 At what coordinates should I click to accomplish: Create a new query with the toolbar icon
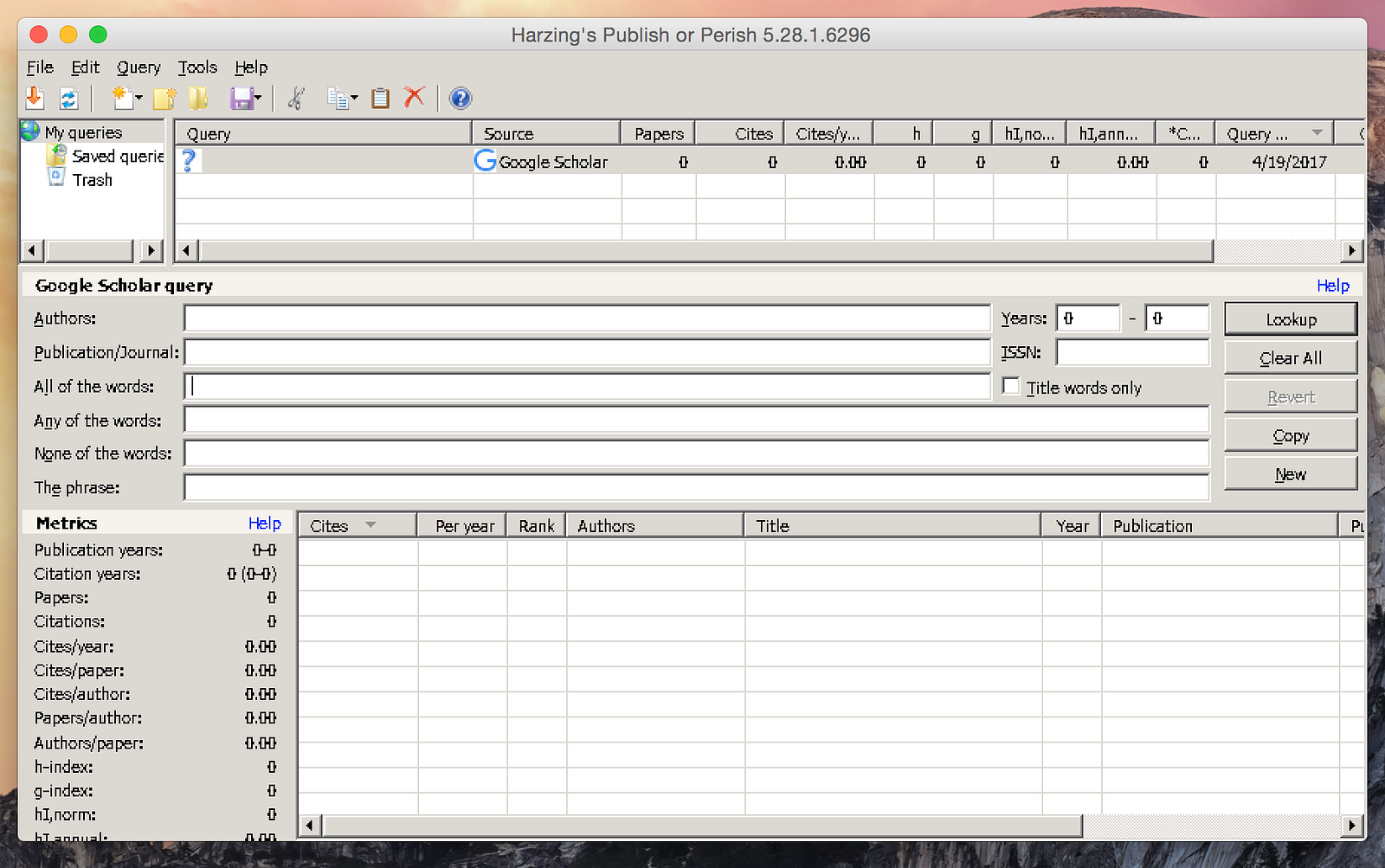pos(123,98)
